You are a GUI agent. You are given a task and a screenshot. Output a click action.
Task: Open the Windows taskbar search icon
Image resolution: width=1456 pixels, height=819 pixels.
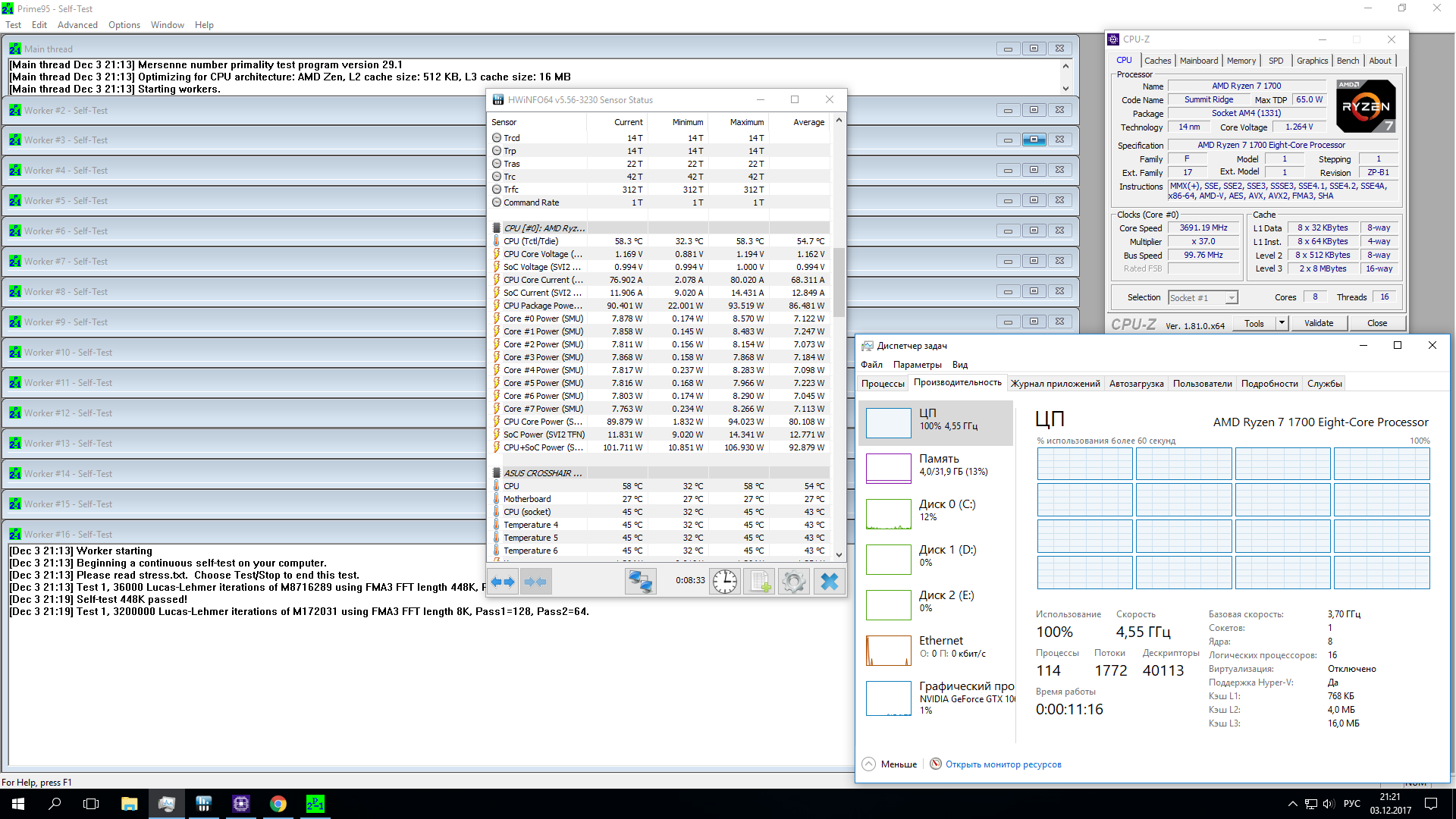click(55, 804)
